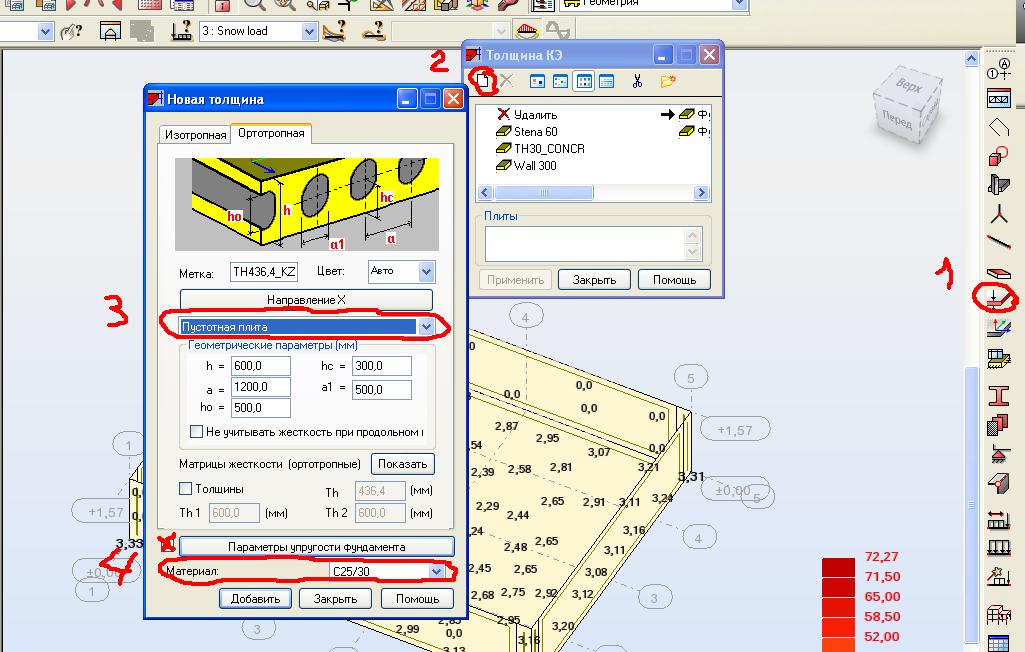Click the 'Показать' stiffness matrices button

coord(403,464)
